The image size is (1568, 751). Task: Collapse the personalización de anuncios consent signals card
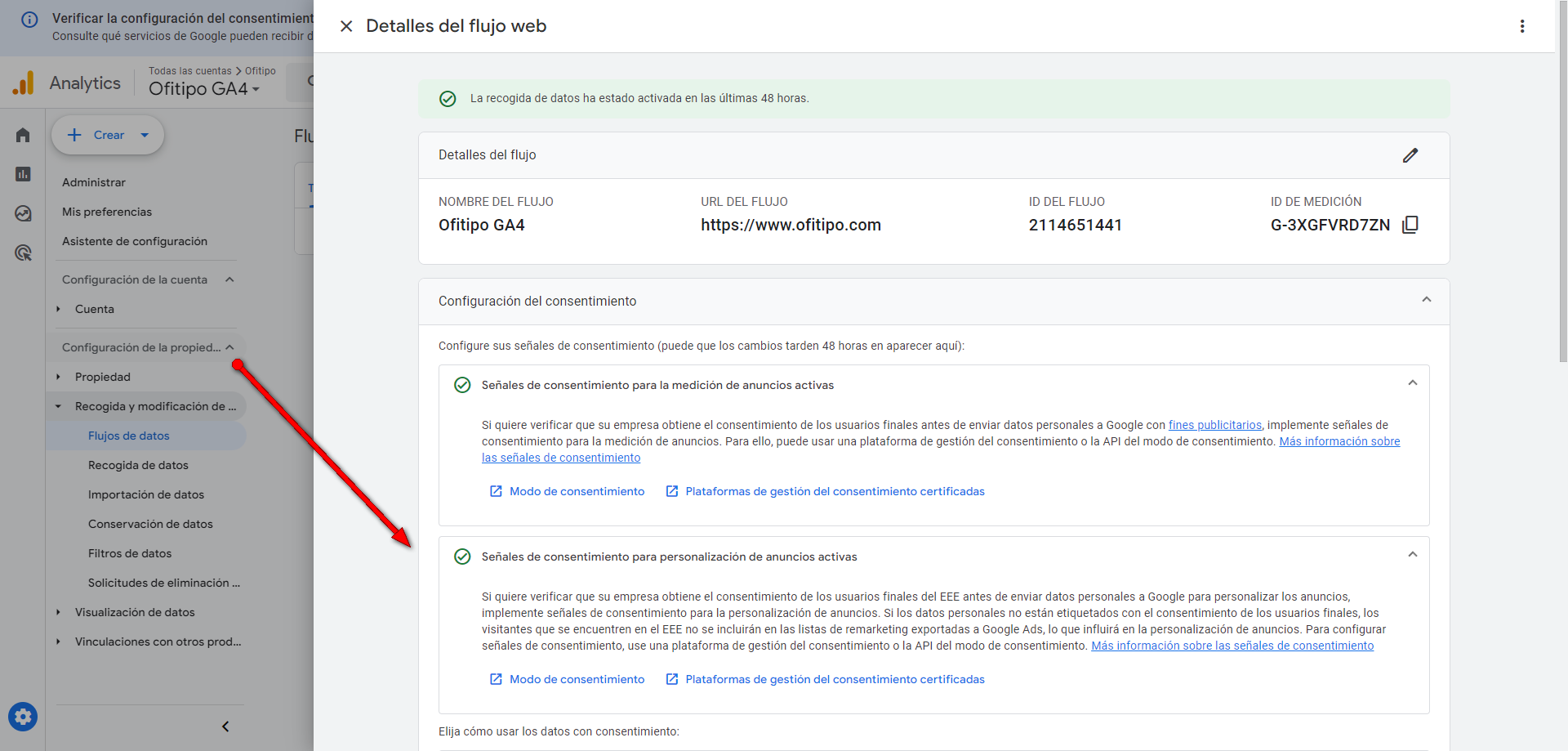coord(1412,555)
